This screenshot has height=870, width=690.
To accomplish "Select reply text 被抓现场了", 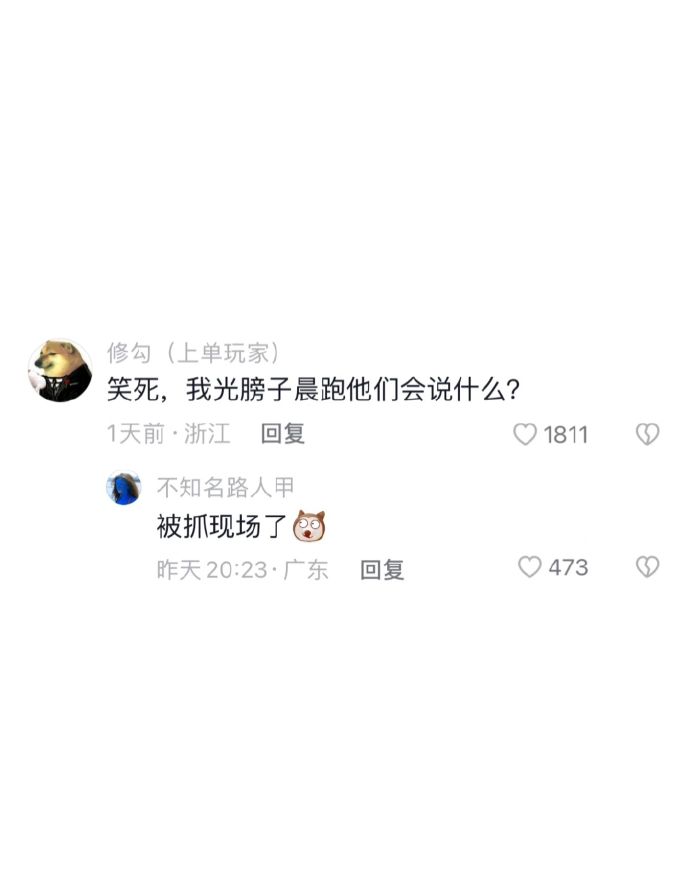I will coord(221,526).
